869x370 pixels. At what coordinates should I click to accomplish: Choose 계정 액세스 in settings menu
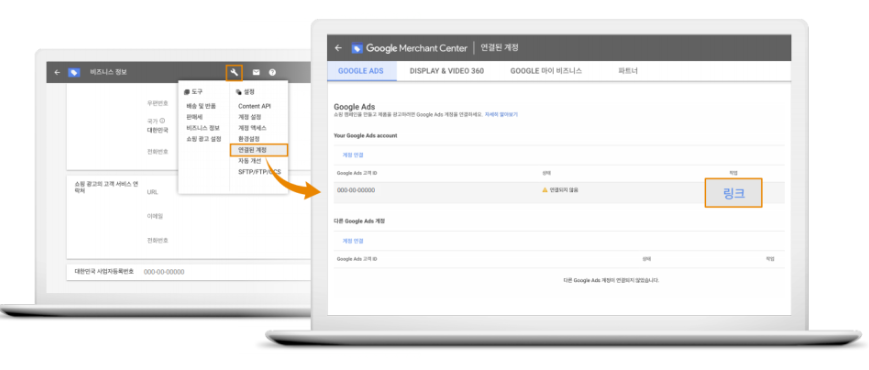(x=252, y=128)
